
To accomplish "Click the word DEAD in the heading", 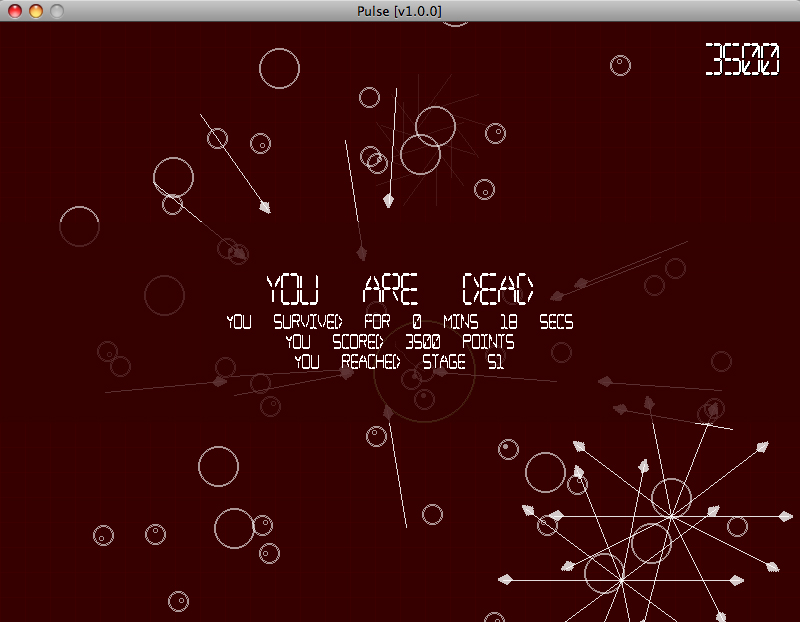I will [x=498, y=289].
